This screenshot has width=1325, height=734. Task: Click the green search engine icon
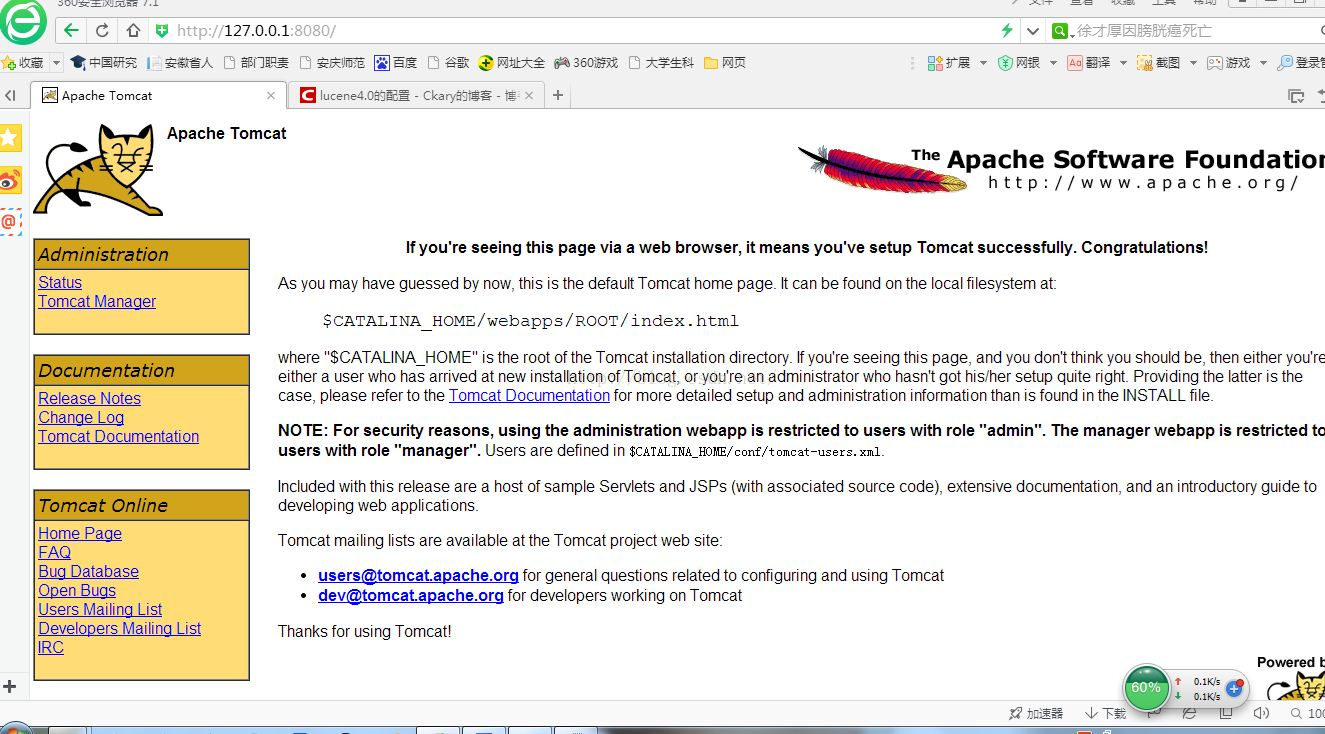tap(1060, 31)
